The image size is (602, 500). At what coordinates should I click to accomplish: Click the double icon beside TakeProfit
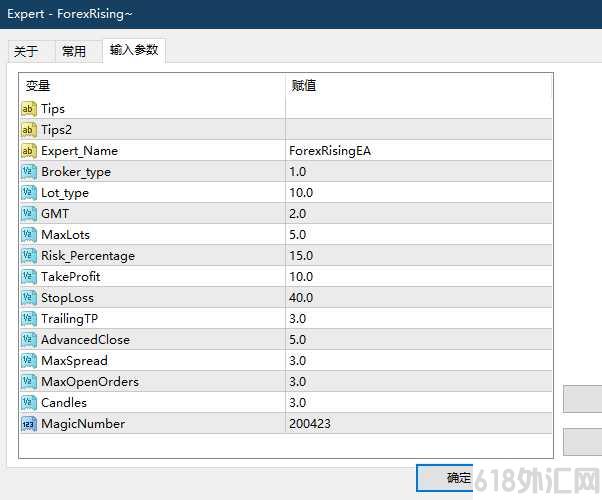(29, 276)
